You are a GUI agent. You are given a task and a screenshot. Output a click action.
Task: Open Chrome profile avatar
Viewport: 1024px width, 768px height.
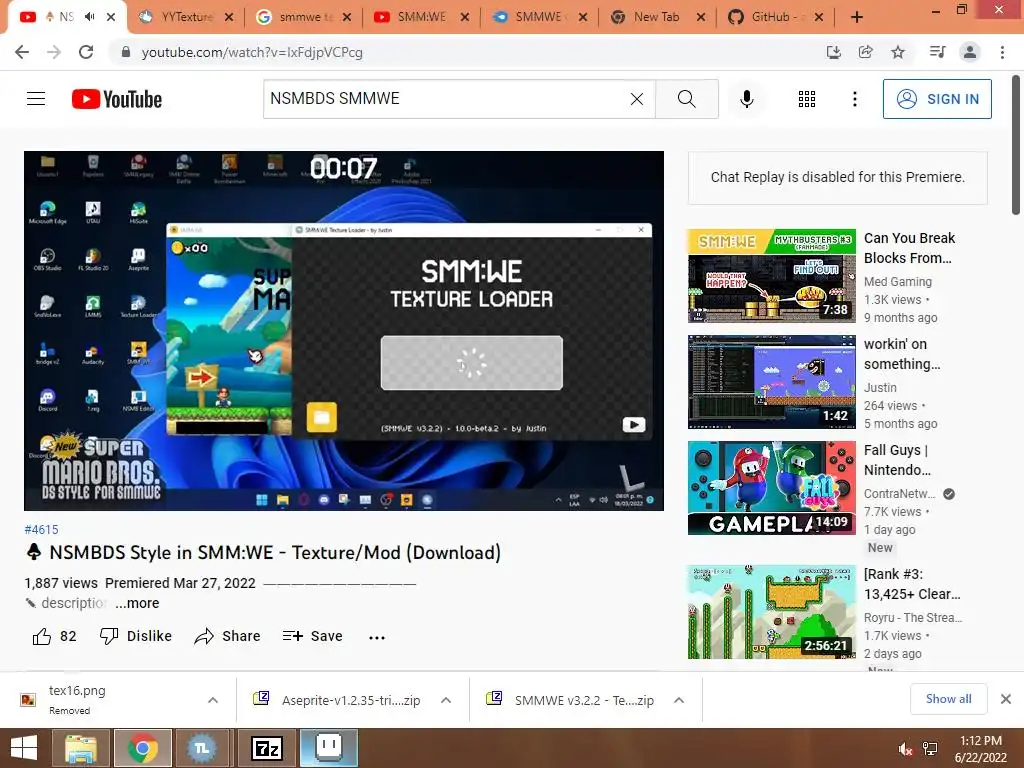[x=970, y=52]
